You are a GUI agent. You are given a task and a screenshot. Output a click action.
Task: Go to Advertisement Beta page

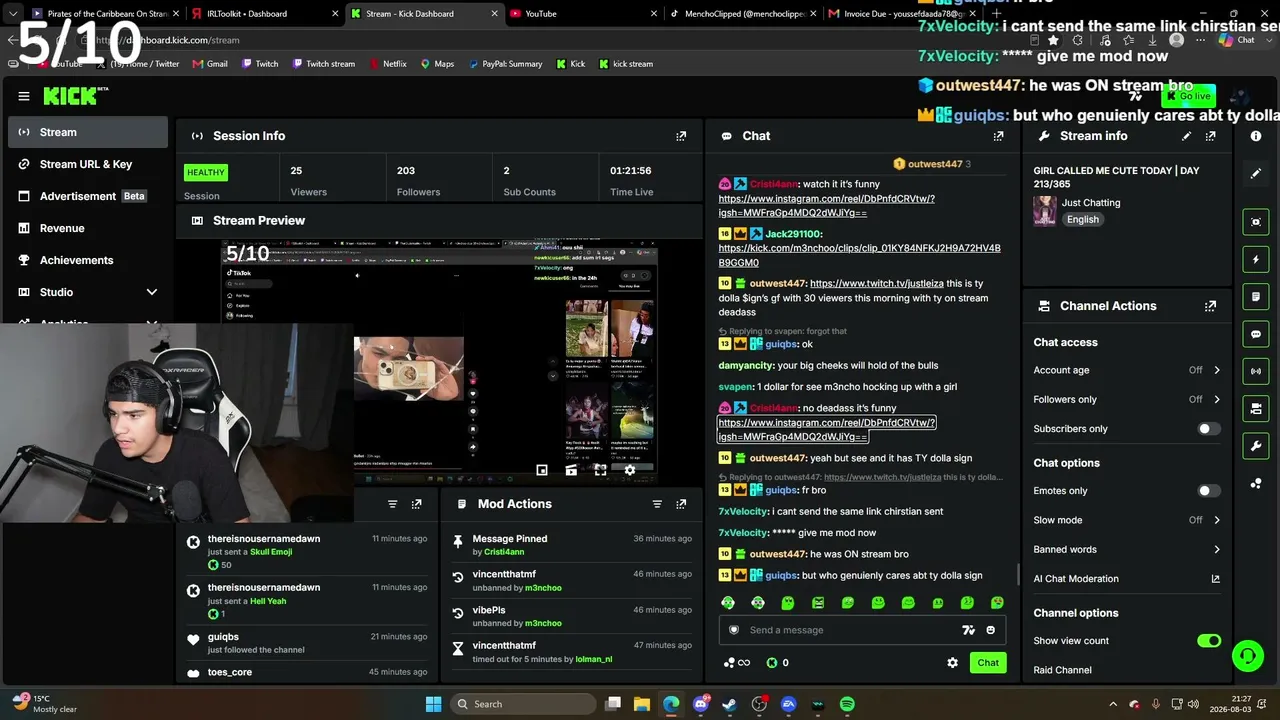[x=88, y=196]
